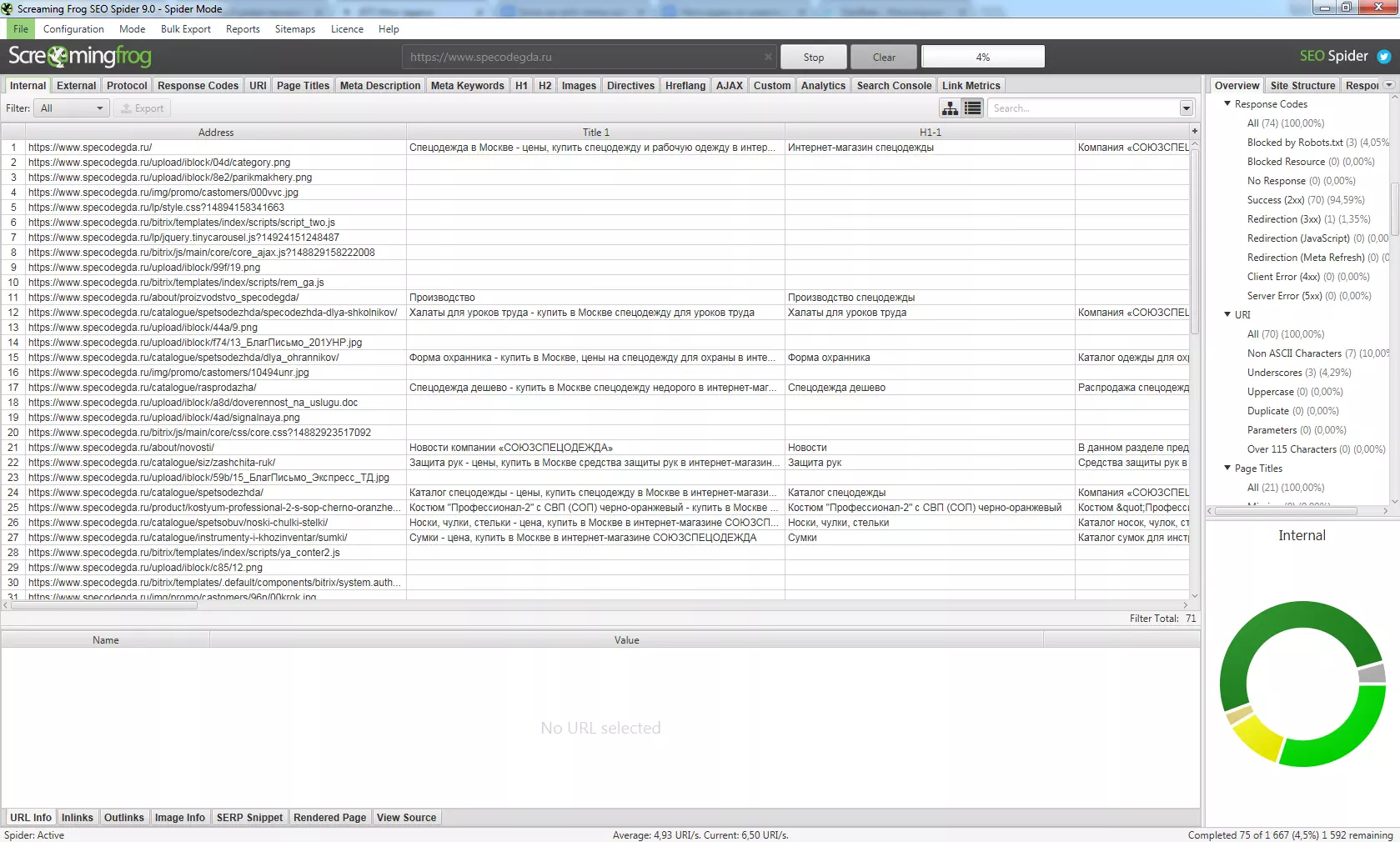The height and width of the screenshot is (842, 1400).
Task: Open the View Source bottom tab
Action: (406, 818)
